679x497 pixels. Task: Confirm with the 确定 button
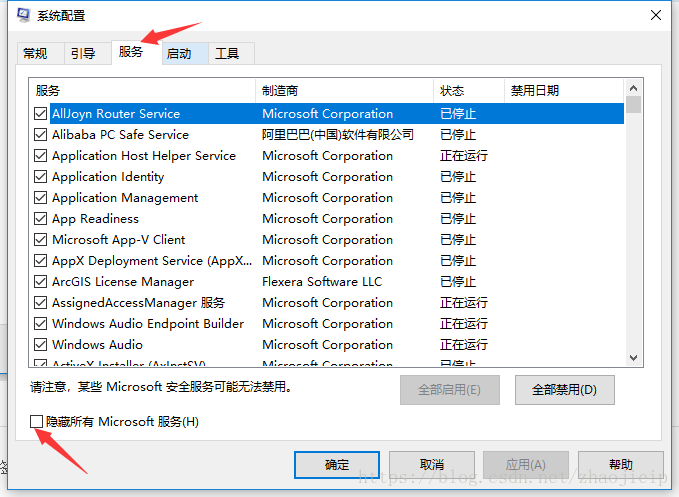(x=337, y=465)
